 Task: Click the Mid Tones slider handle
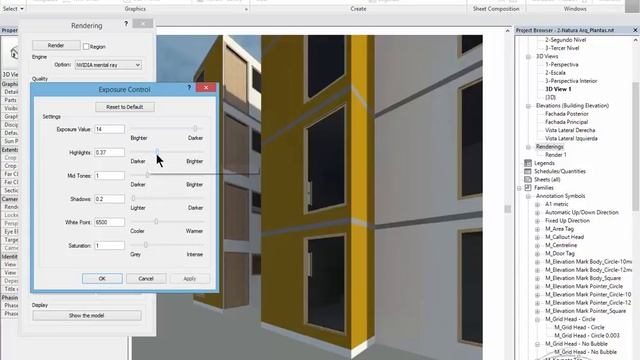click(x=147, y=175)
